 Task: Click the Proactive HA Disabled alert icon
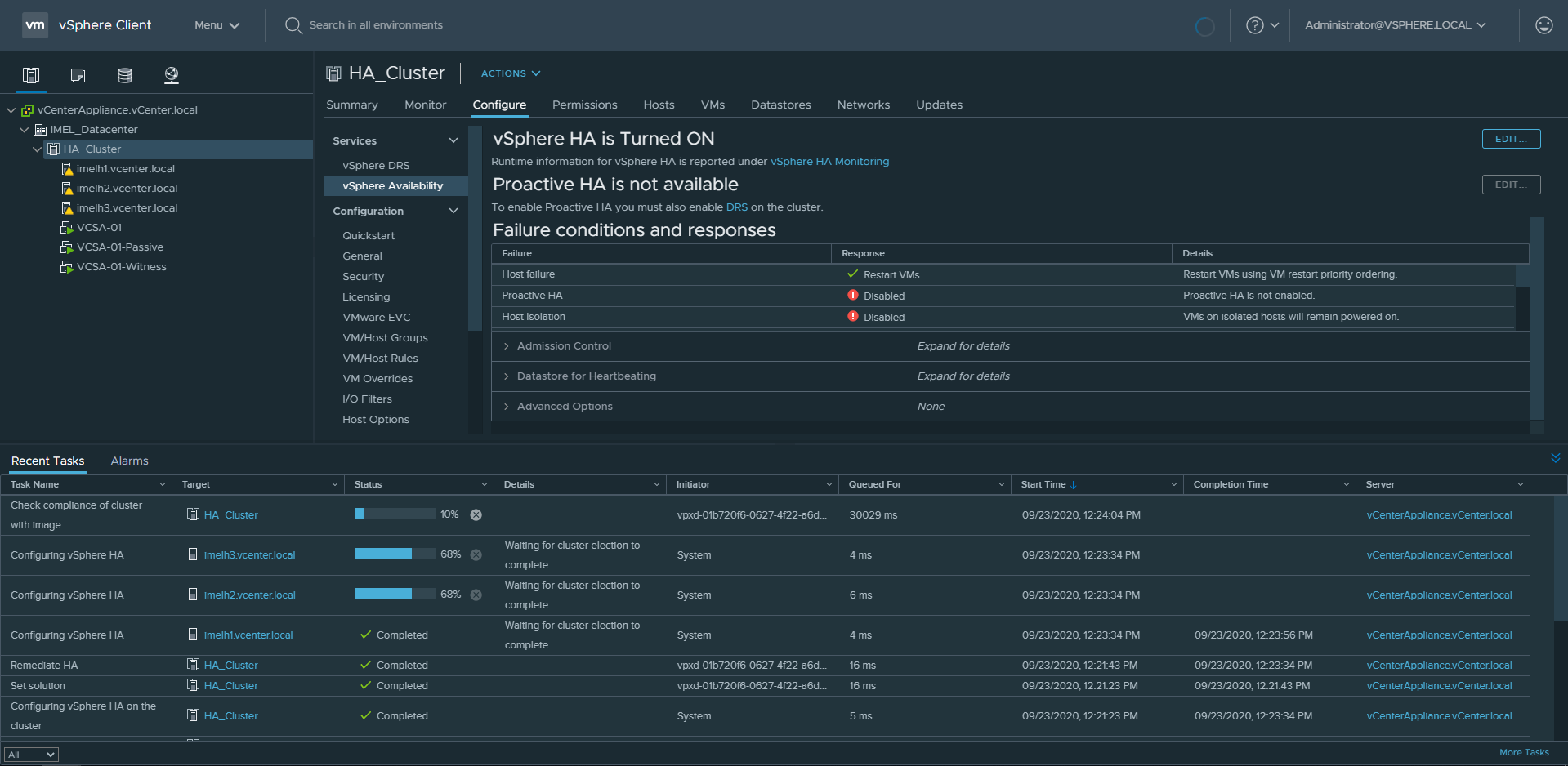click(853, 295)
